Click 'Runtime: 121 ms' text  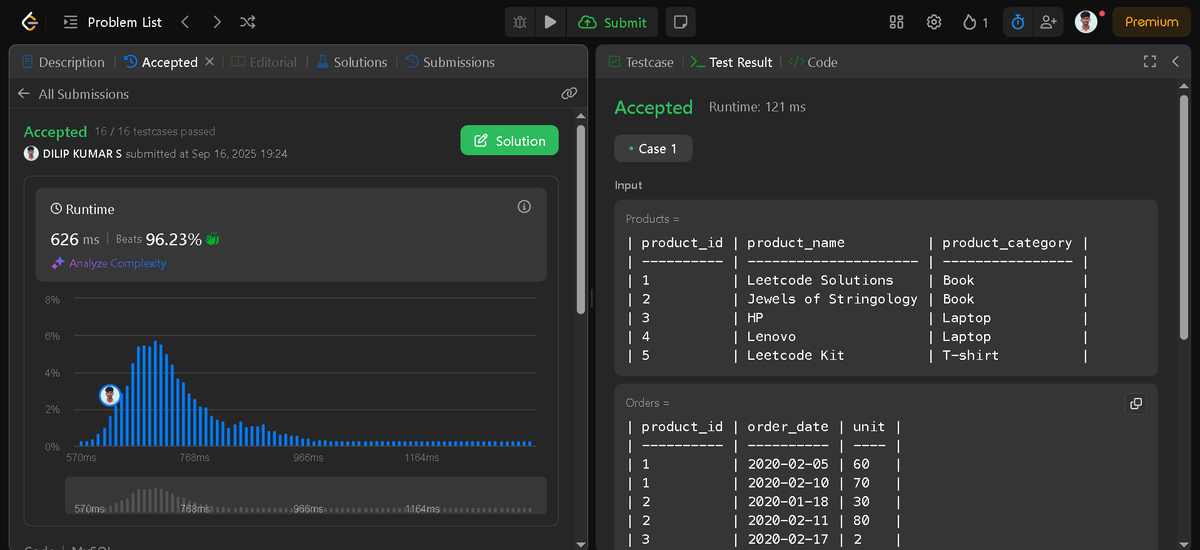pos(757,107)
